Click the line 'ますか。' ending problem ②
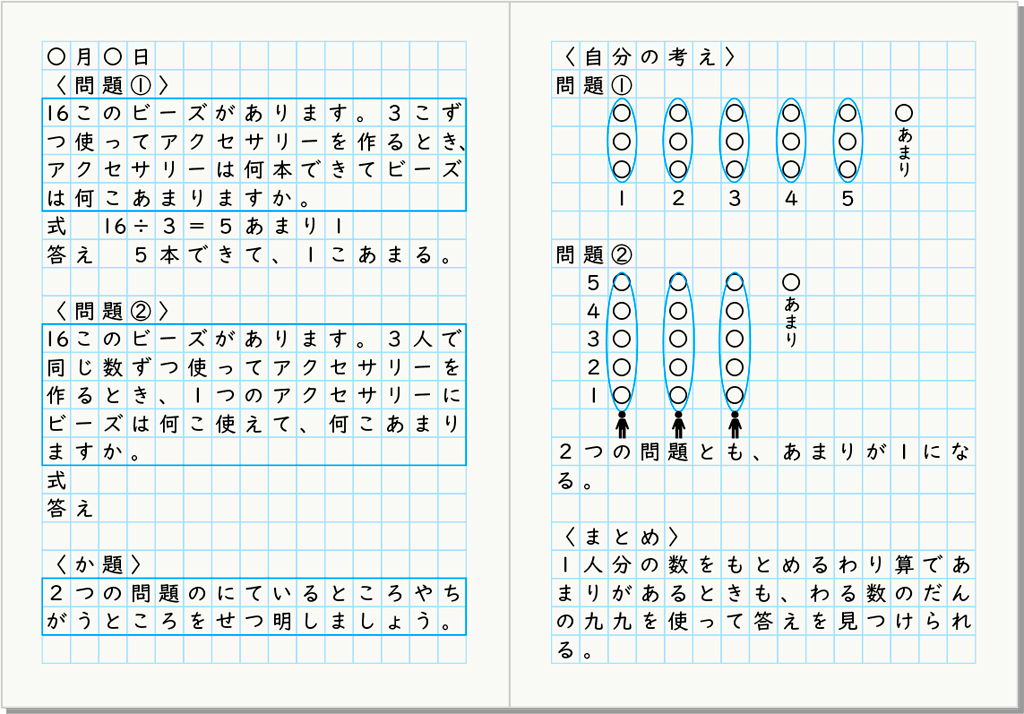The height and width of the screenshot is (714, 1024). [x=93, y=452]
